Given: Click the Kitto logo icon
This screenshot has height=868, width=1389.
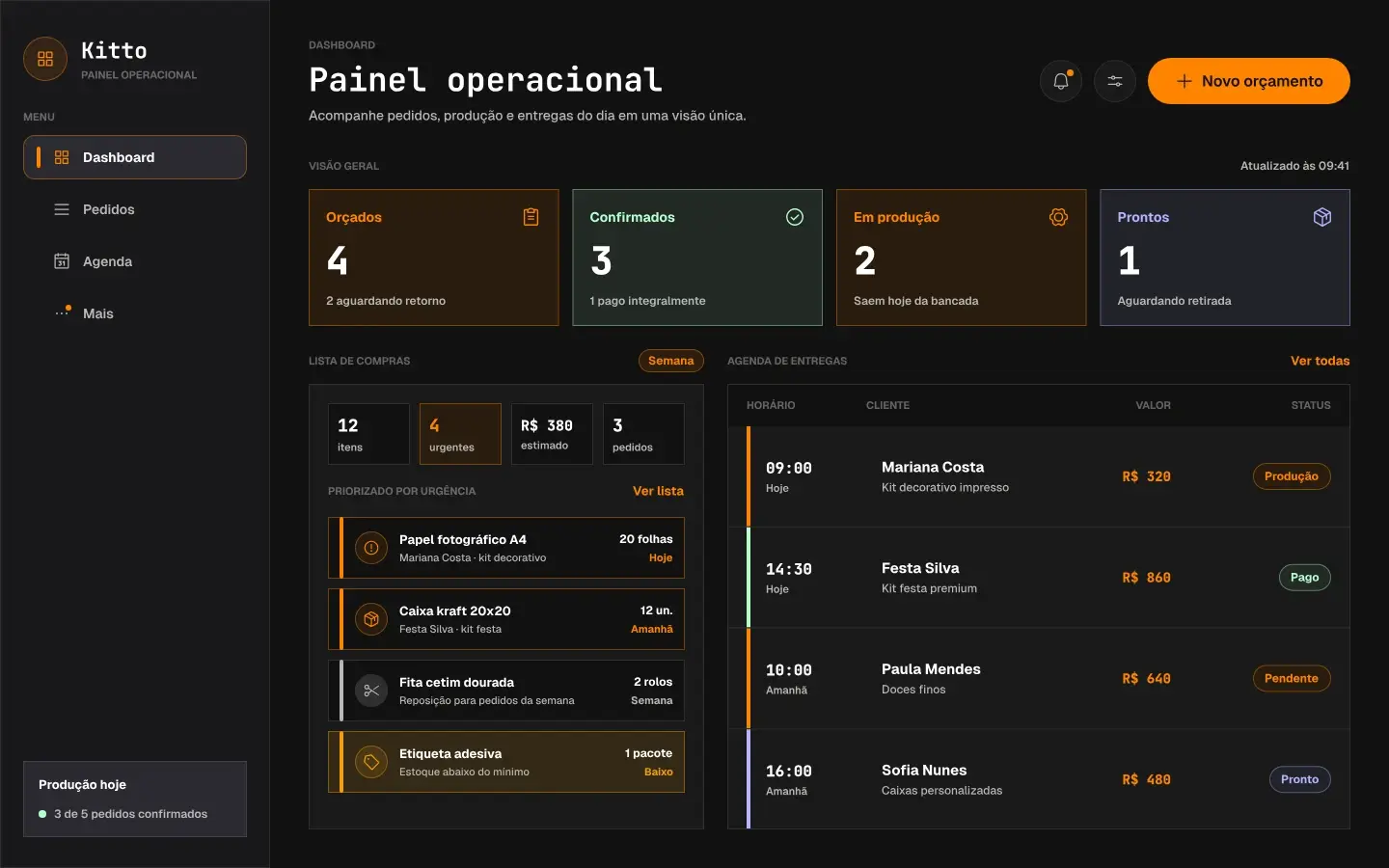Looking at the screenshot, I should coord(45,59).
